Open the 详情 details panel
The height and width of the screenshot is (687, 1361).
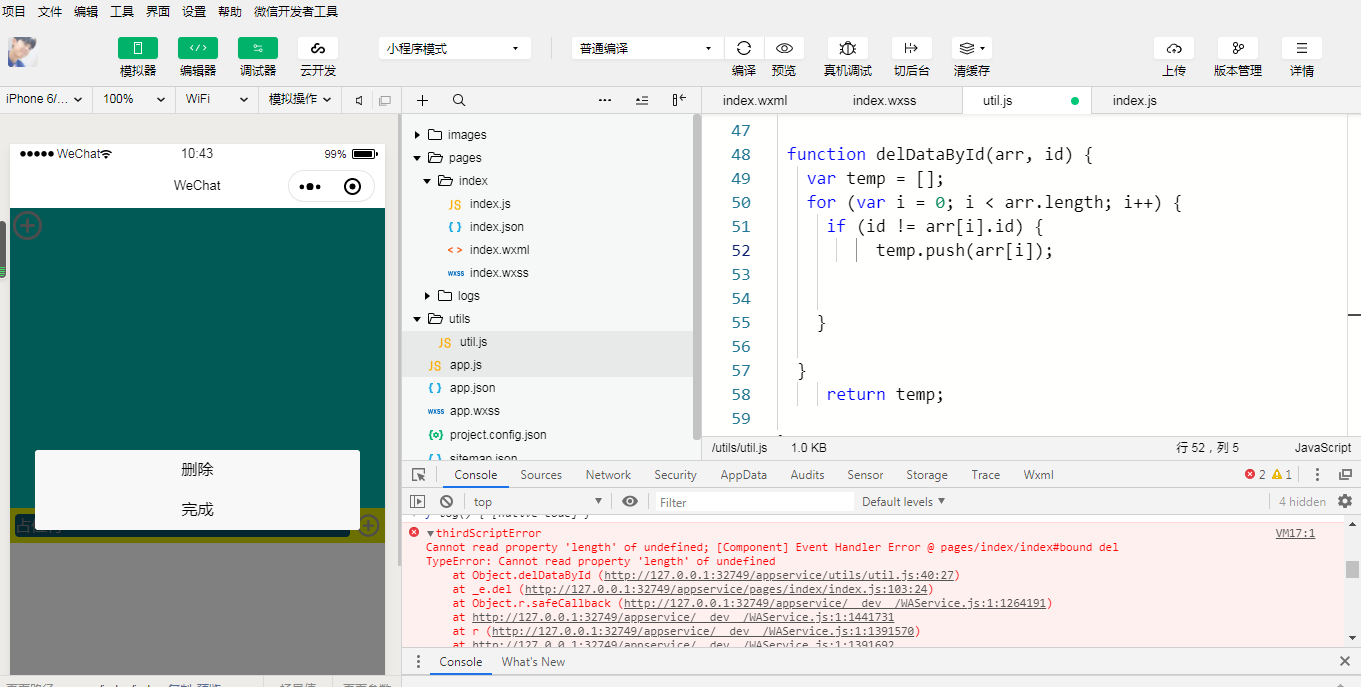[x=1302, y=48]
